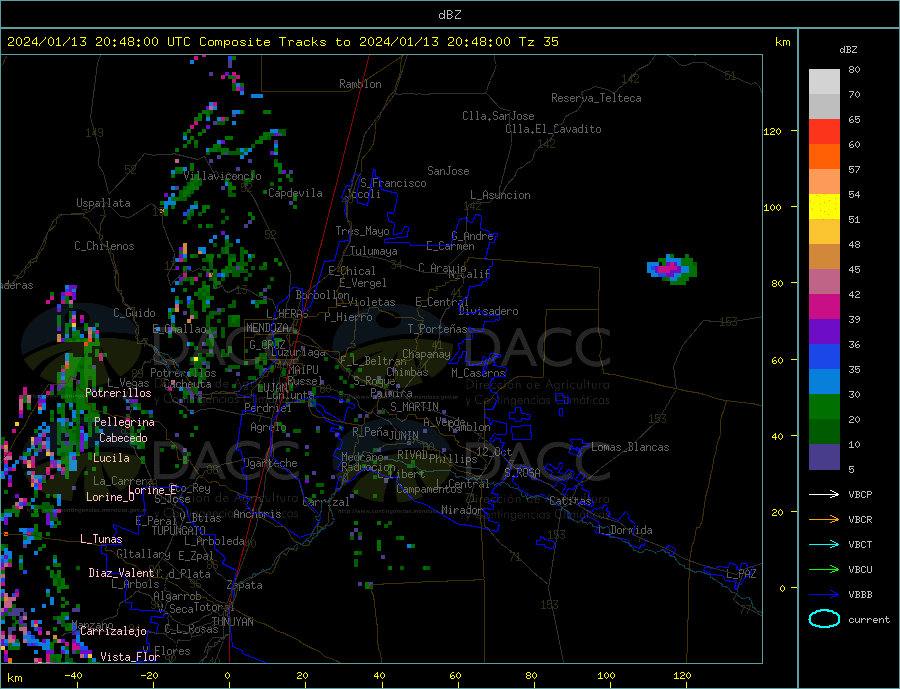The height and width of the screenshot is (689, 900).
Task: Click the Tulumaya label
Action: click(x=373, y=251)
